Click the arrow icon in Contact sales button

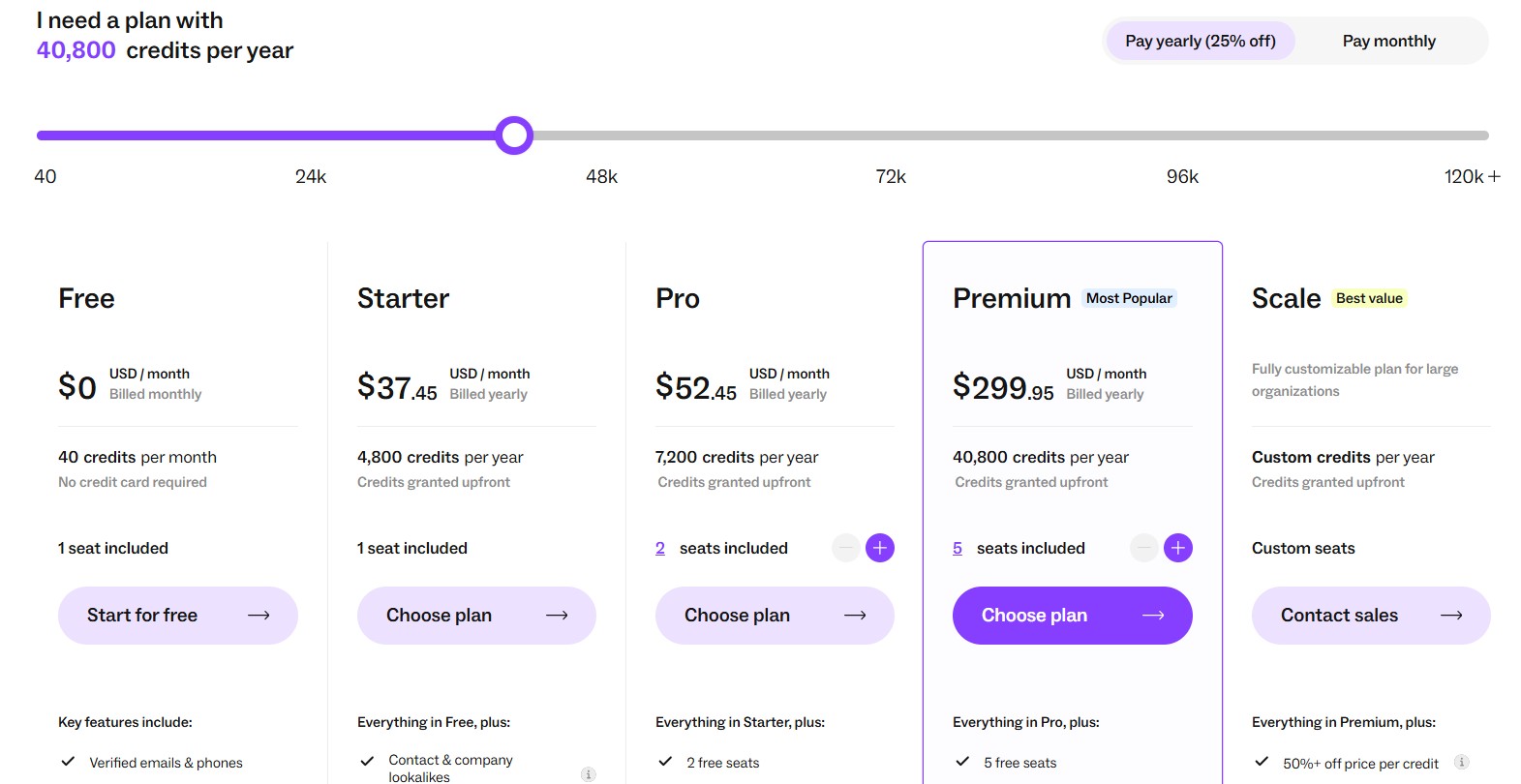pos(1451,615)
